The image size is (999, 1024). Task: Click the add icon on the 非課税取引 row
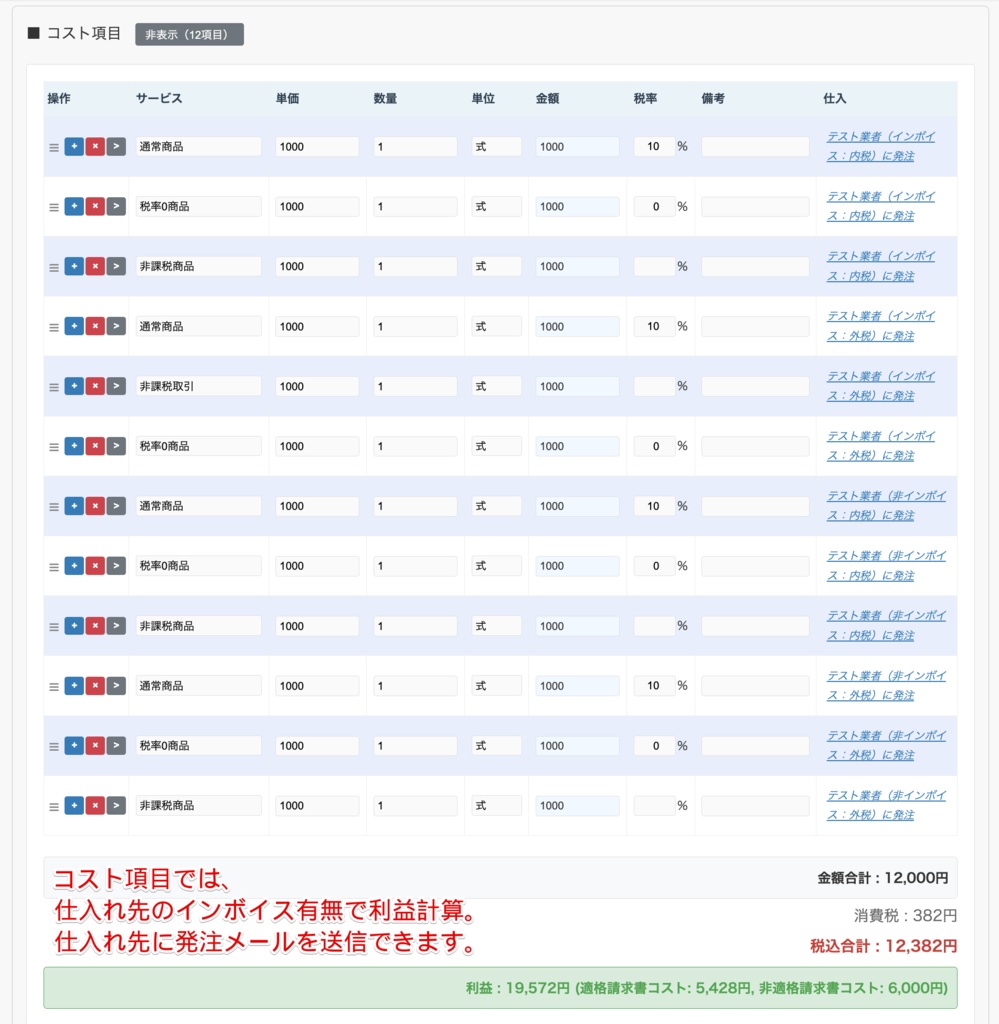pyautogui.click(x=74, y=386)
